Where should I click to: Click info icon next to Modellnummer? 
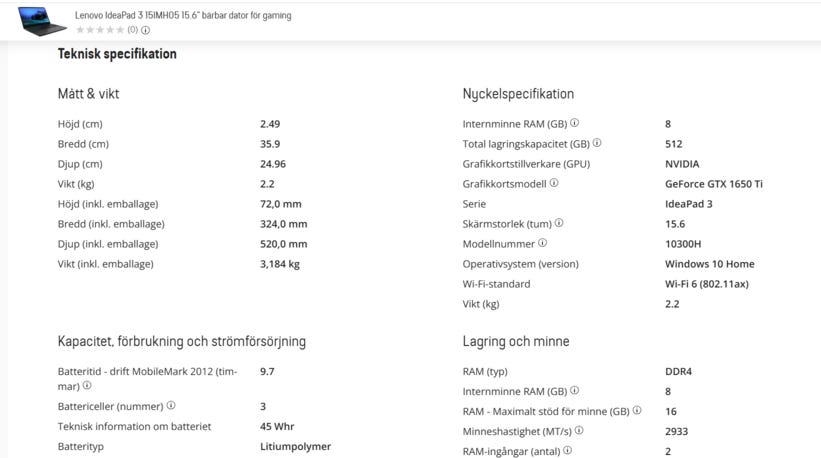[542, 243]
